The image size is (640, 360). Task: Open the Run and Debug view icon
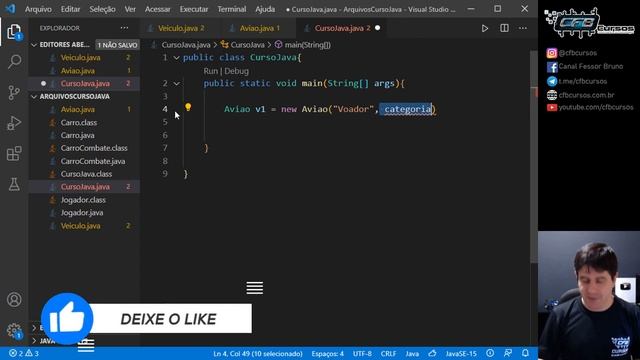click(x=14, y=123)
